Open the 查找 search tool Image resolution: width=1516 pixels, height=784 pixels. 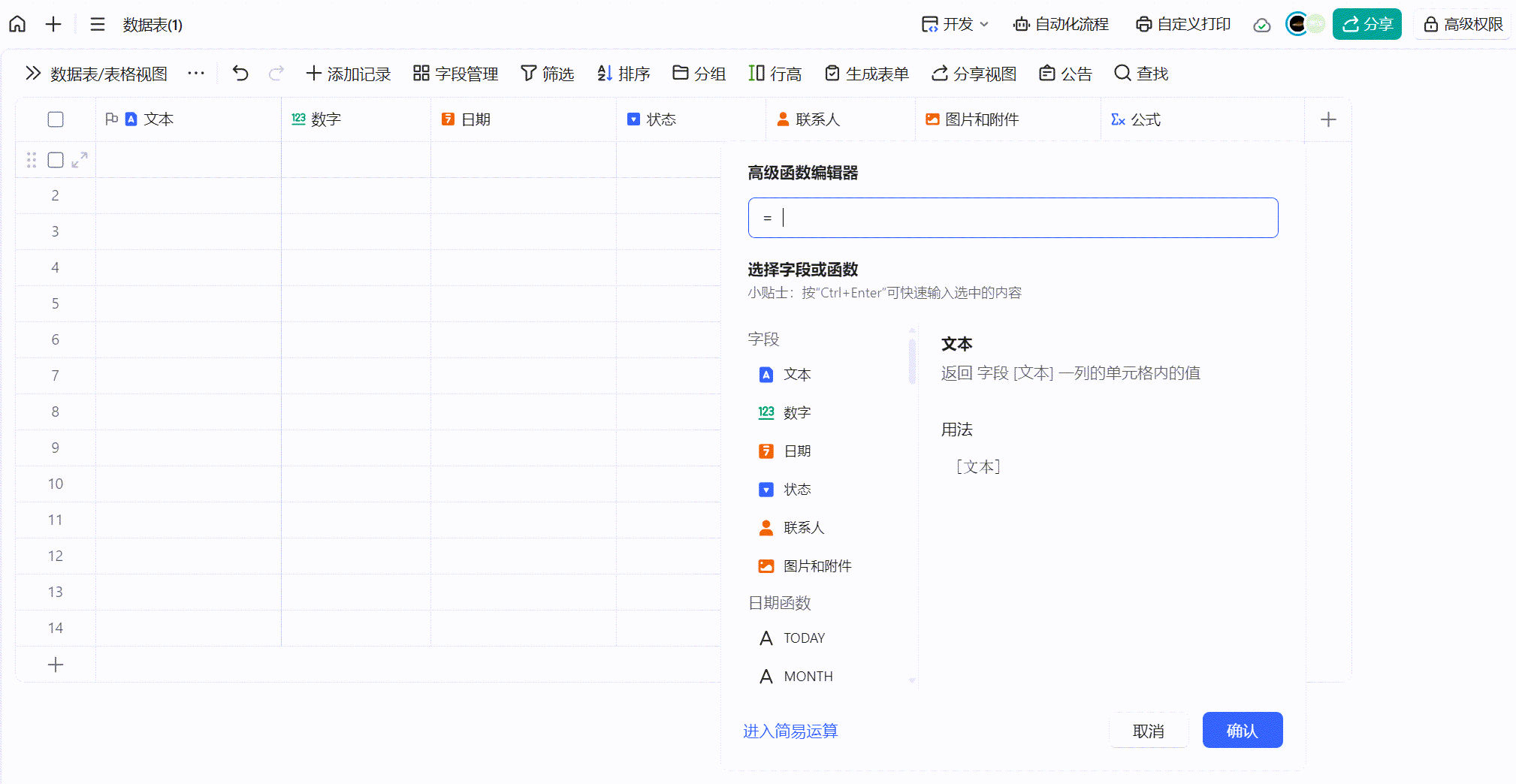pyautogui.click(x=1142, y=73)
